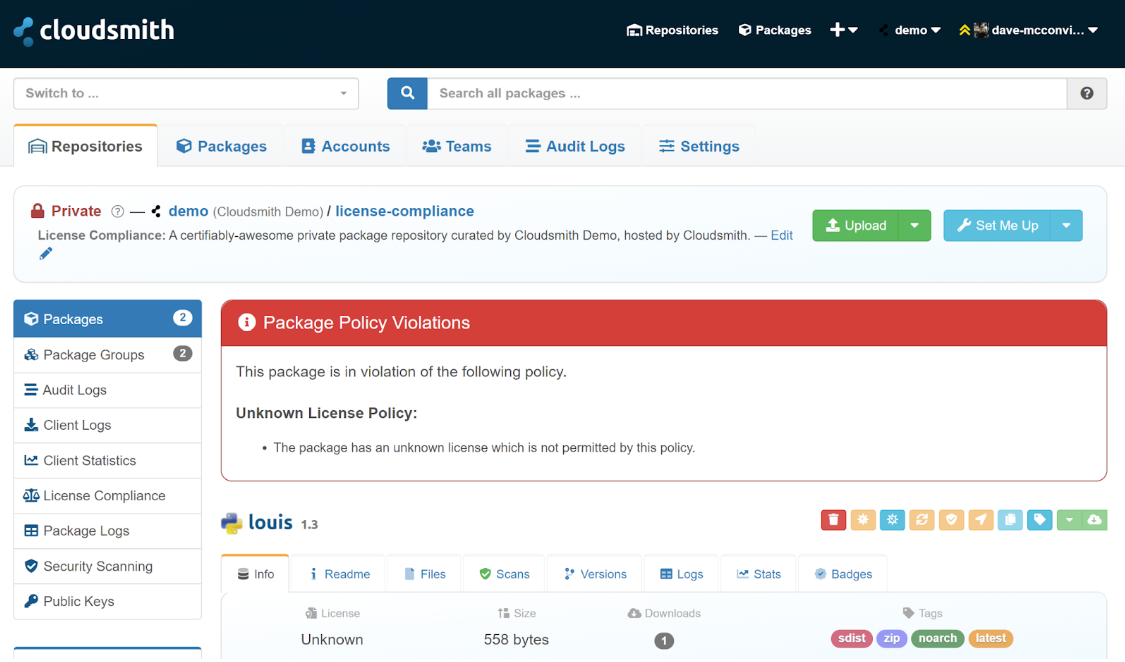Click the pencil edit icon below description
Image resolution: width=1125 pixels, height=662 pixels.
[x=45, y=253]
